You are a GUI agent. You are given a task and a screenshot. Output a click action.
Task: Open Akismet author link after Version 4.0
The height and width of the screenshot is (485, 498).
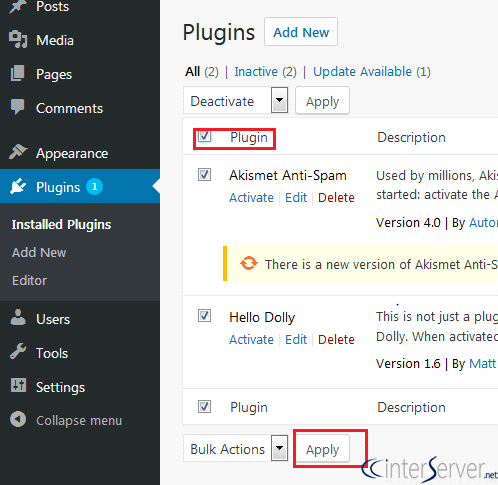483,223
